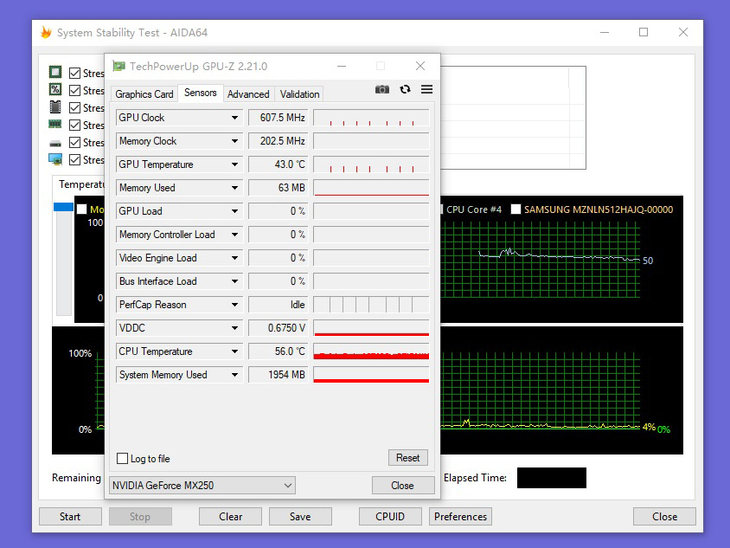Image resolution: width=730 pixels, height=548 pixels.
Task: Click the cache stress chip icon
Action: tap(55, 107)
